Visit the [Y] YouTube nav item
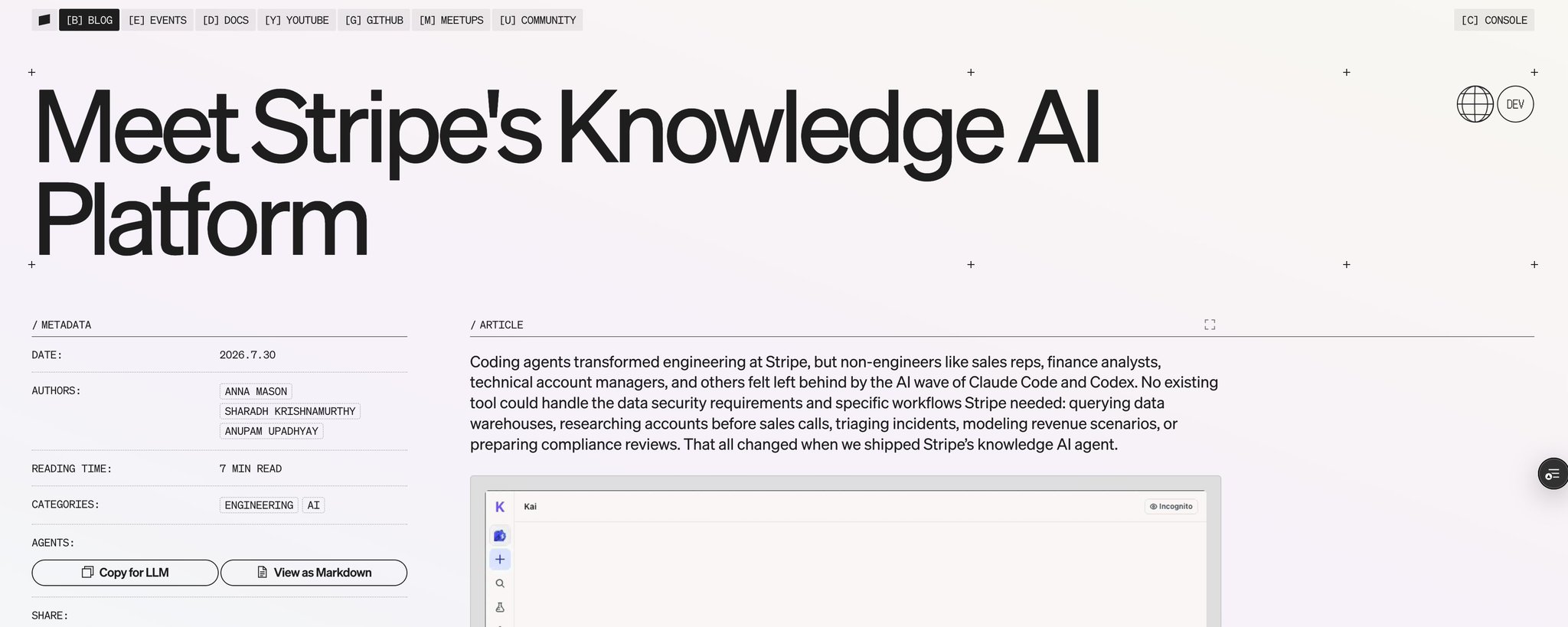The width and height of the screenshot is (1568, 627). (296, 20)
